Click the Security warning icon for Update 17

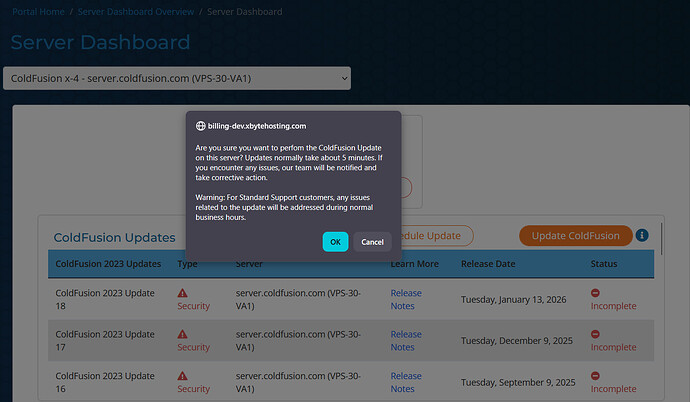tap(183, 334)
